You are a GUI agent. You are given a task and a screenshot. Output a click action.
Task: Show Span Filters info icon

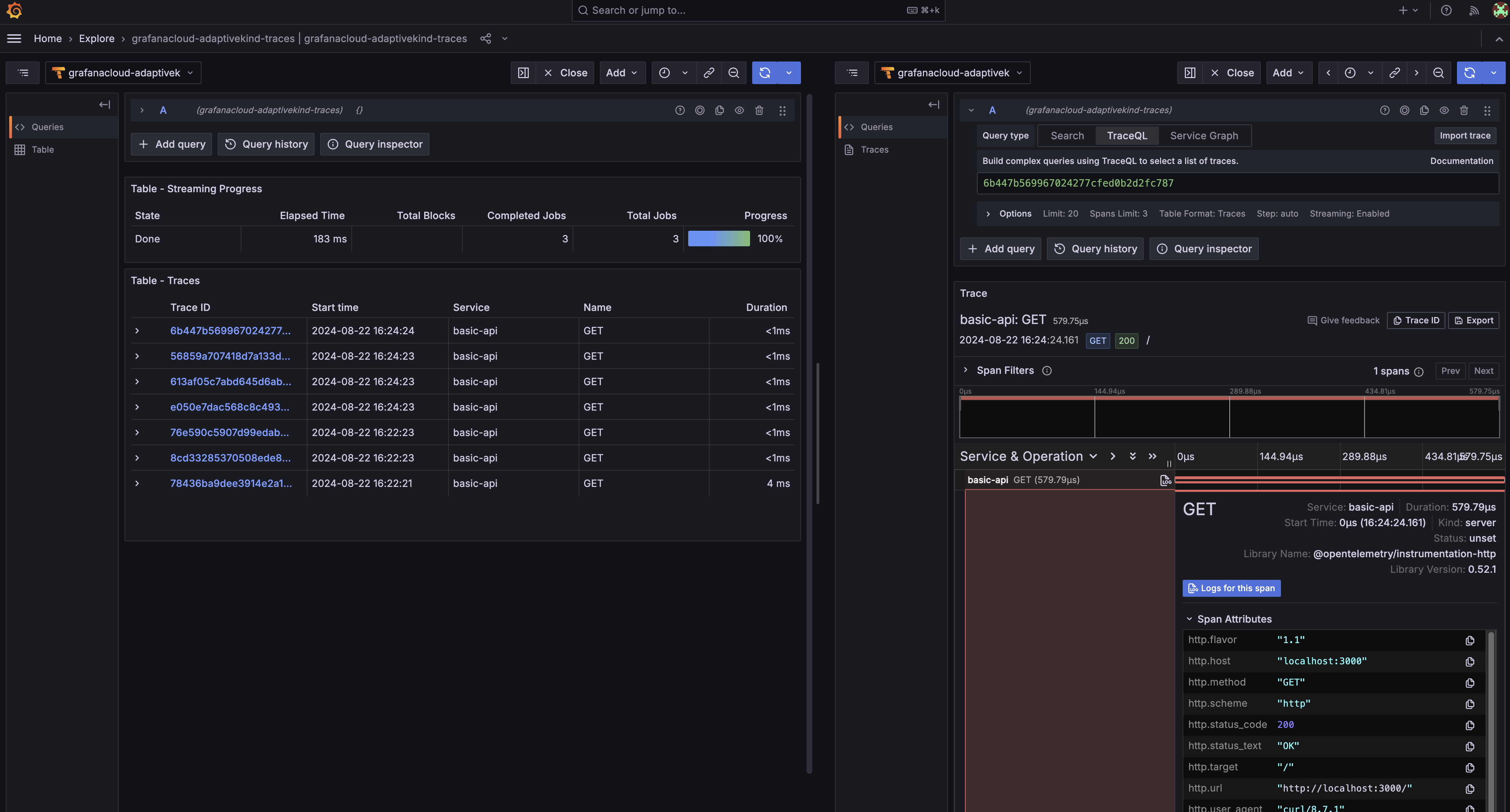[x=1046, y=371]
